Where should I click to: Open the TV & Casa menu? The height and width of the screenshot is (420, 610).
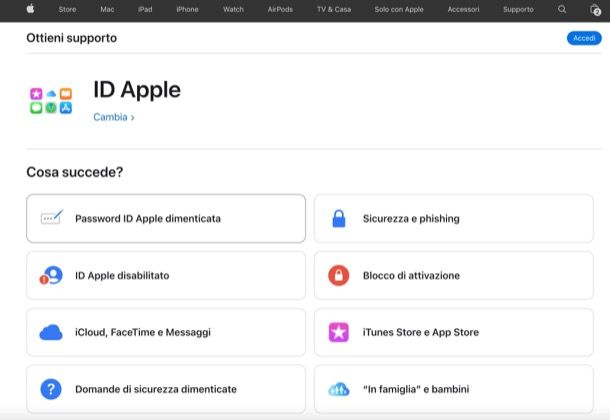point(334,9)
